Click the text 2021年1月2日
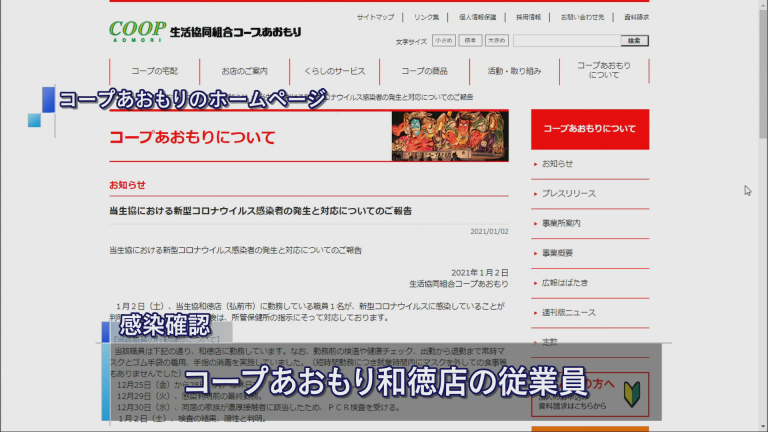Viewport: 768px width, 432px height. [480, 273]
